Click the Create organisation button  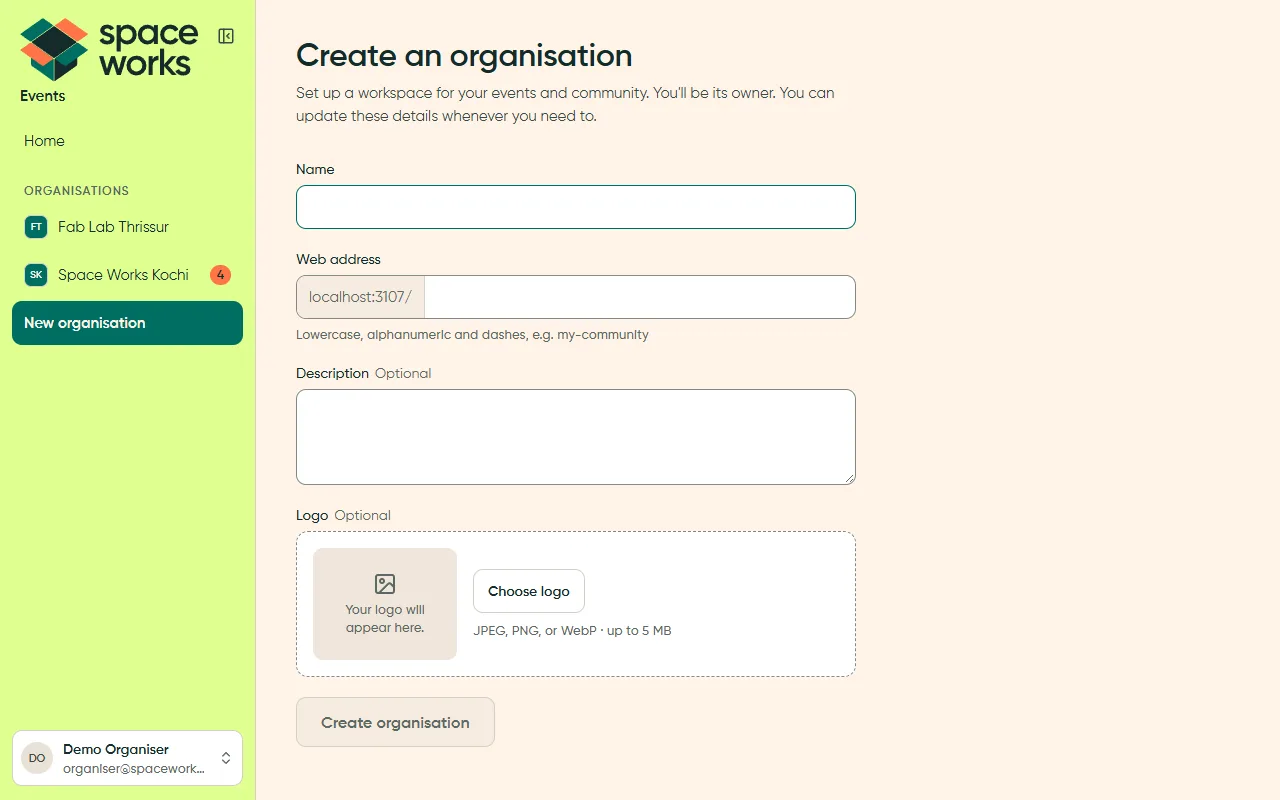(x=395, y=722)
